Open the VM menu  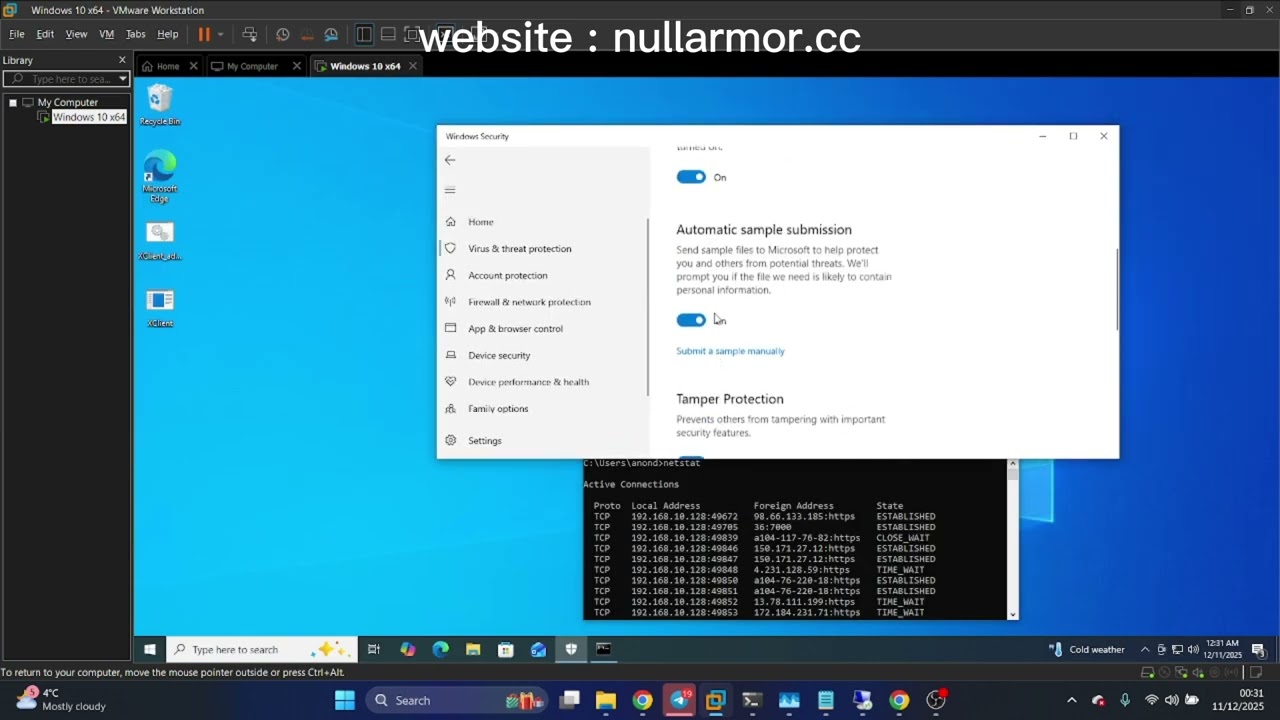106,34
